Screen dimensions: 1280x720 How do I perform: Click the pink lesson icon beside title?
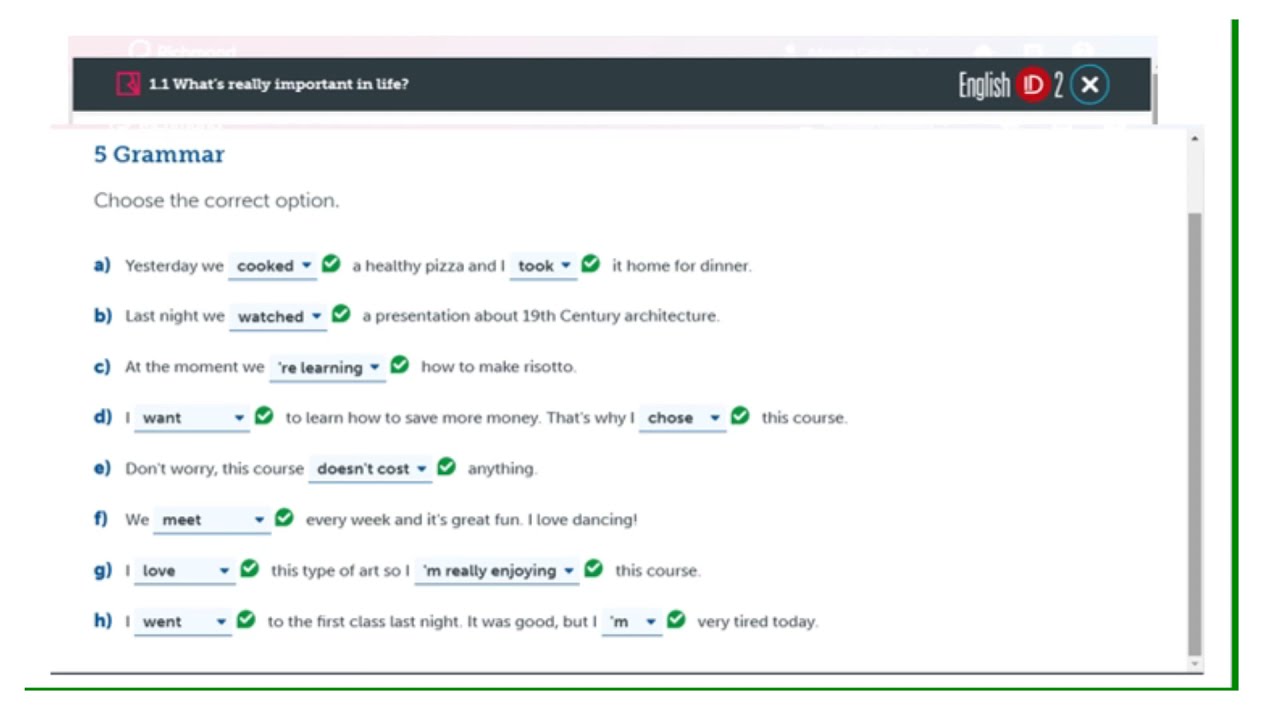(x=128, y=84)
